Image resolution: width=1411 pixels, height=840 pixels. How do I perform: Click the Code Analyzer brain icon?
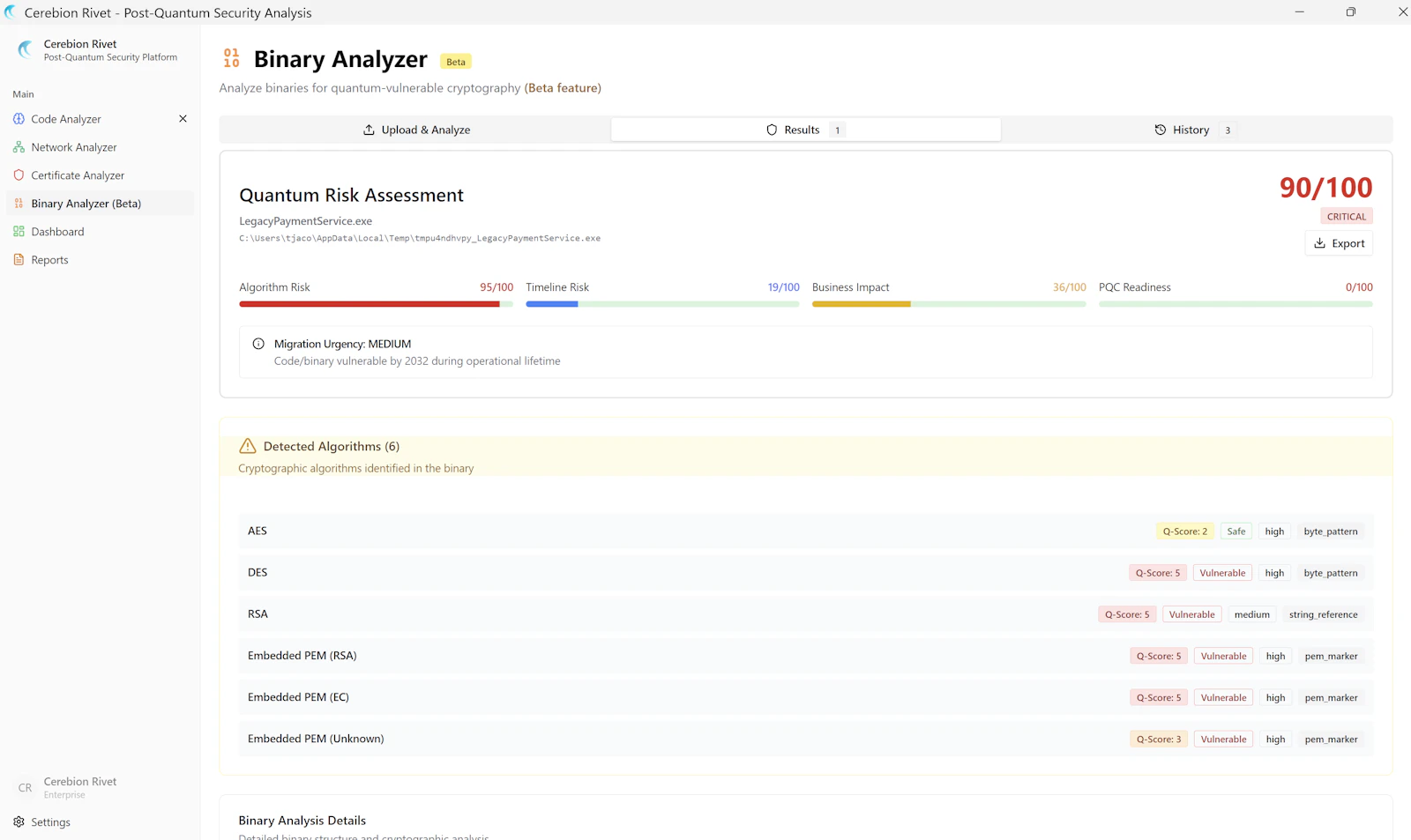tap(19, 119)
